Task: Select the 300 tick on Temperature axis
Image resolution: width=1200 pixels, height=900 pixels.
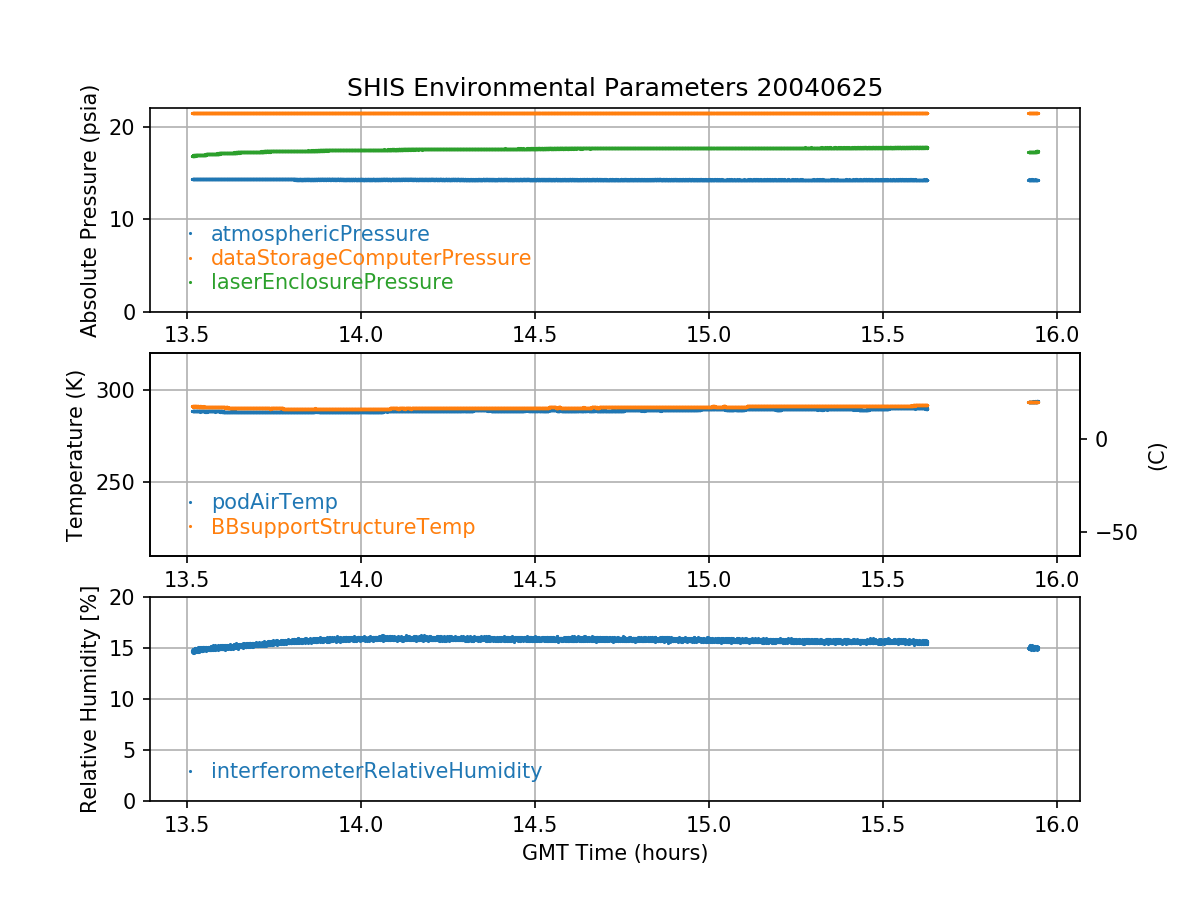Action: click(124, 390)
